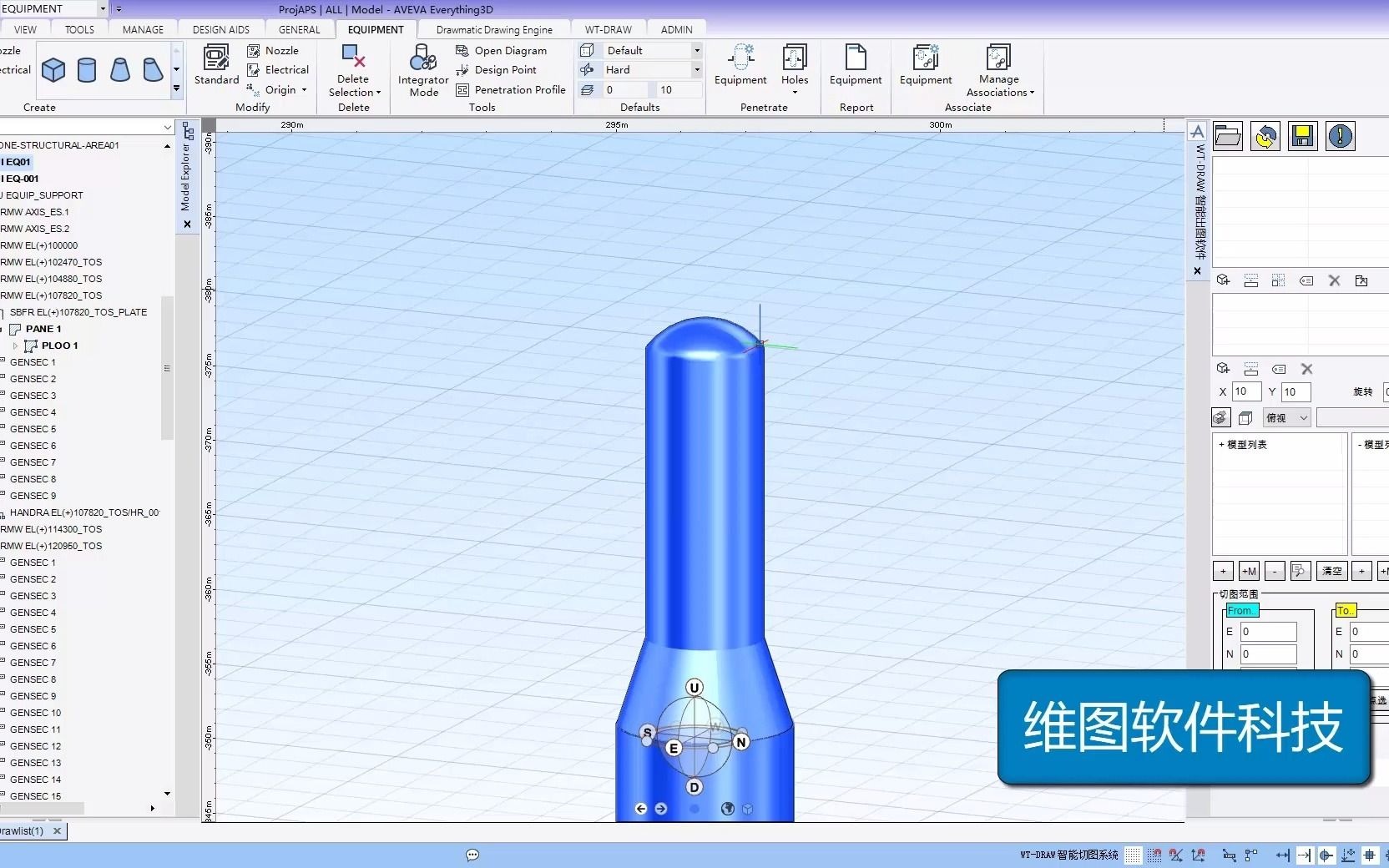Click the X coordinate input field showing 10
The width and height of the screenshot is (1389, 868).
[x=1245, y=391]
